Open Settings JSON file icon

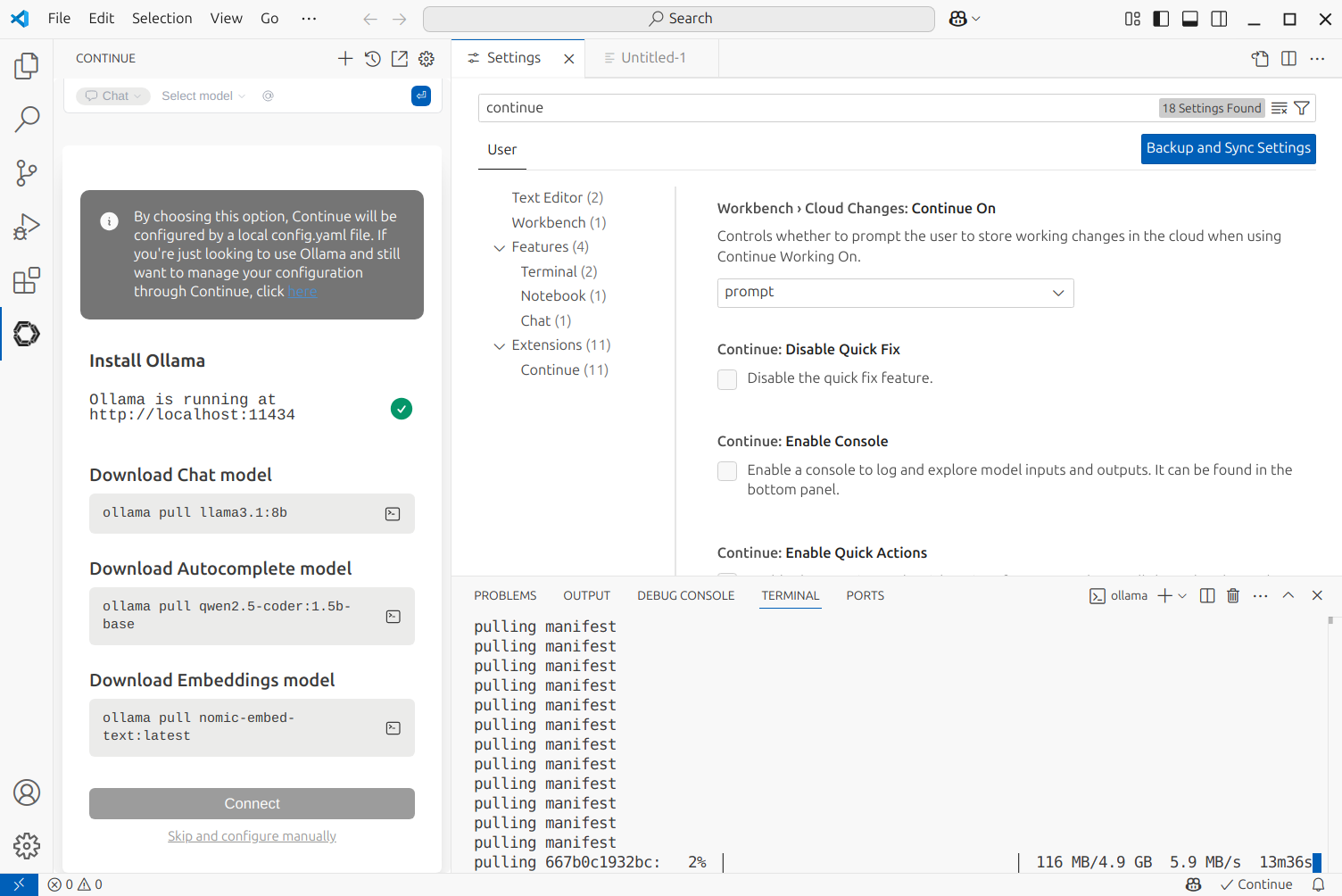click(x=1260, y=58)
